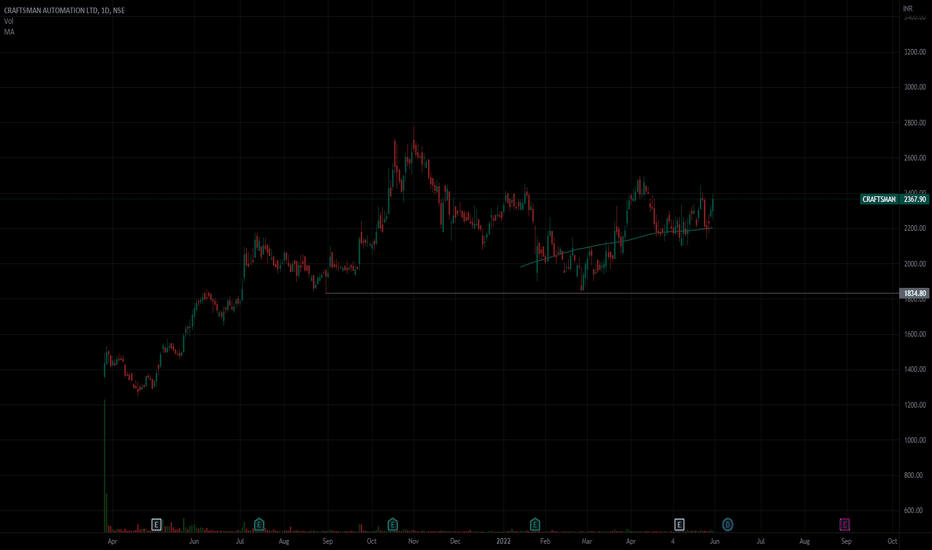This screenshot has width=932, height=550.
Task: Click the CRAFTSMAN AUTOMATION LTD symbol title
Action: 64,10
